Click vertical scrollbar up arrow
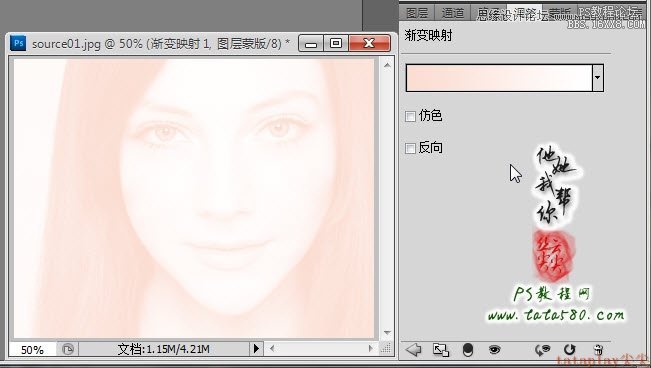Viewport: 651px width, 368px height. tap(387, 66)
